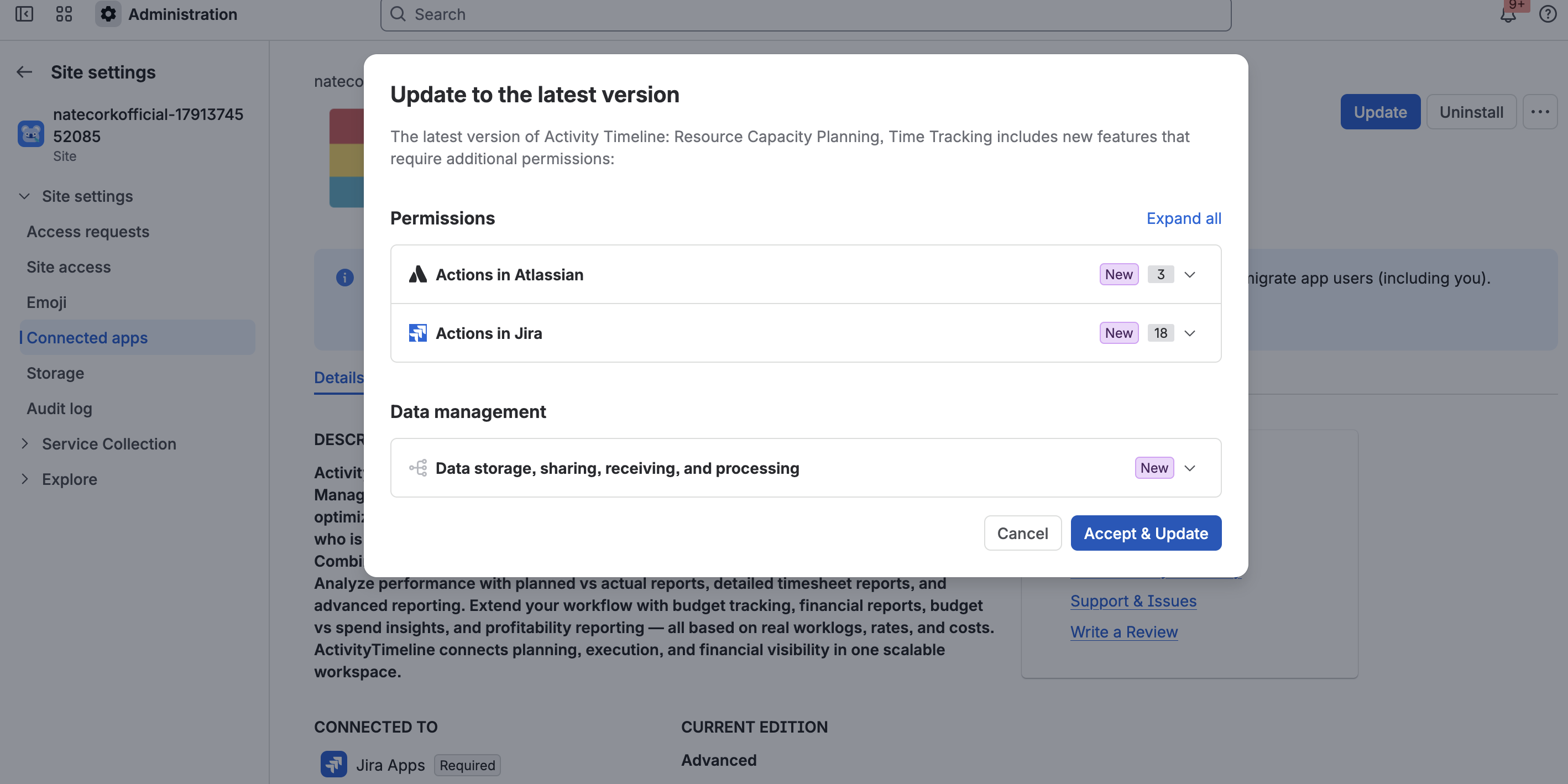
Task: Collapse the sidebar panel icon
Action: coord(24,14)
